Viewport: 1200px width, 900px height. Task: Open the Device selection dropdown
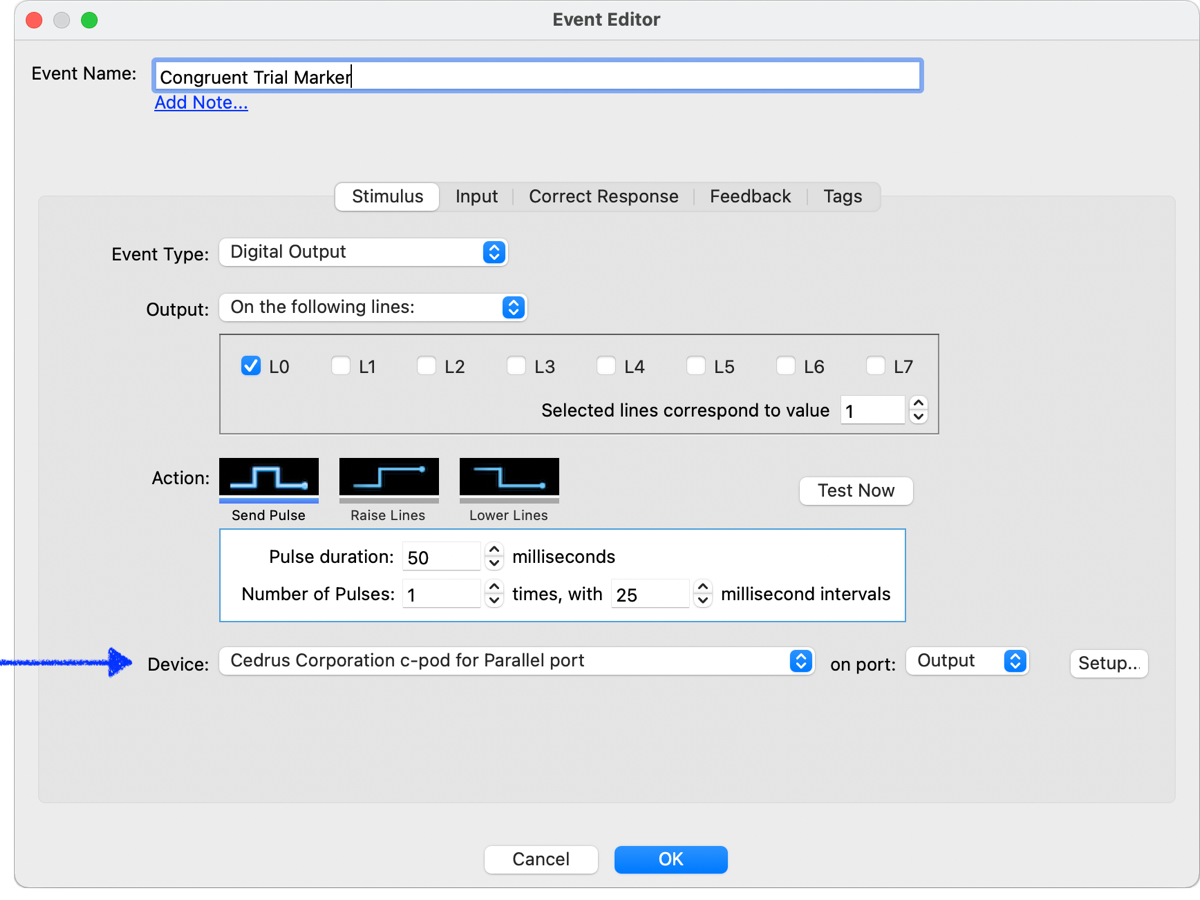click(x=515, y=661)
